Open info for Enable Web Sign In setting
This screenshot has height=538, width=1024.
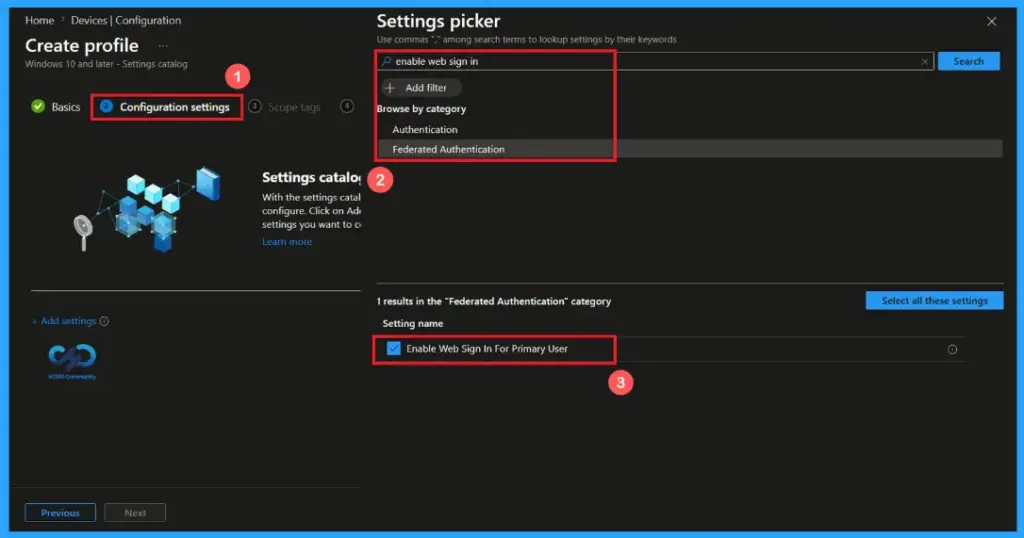[x=952, y=349]
